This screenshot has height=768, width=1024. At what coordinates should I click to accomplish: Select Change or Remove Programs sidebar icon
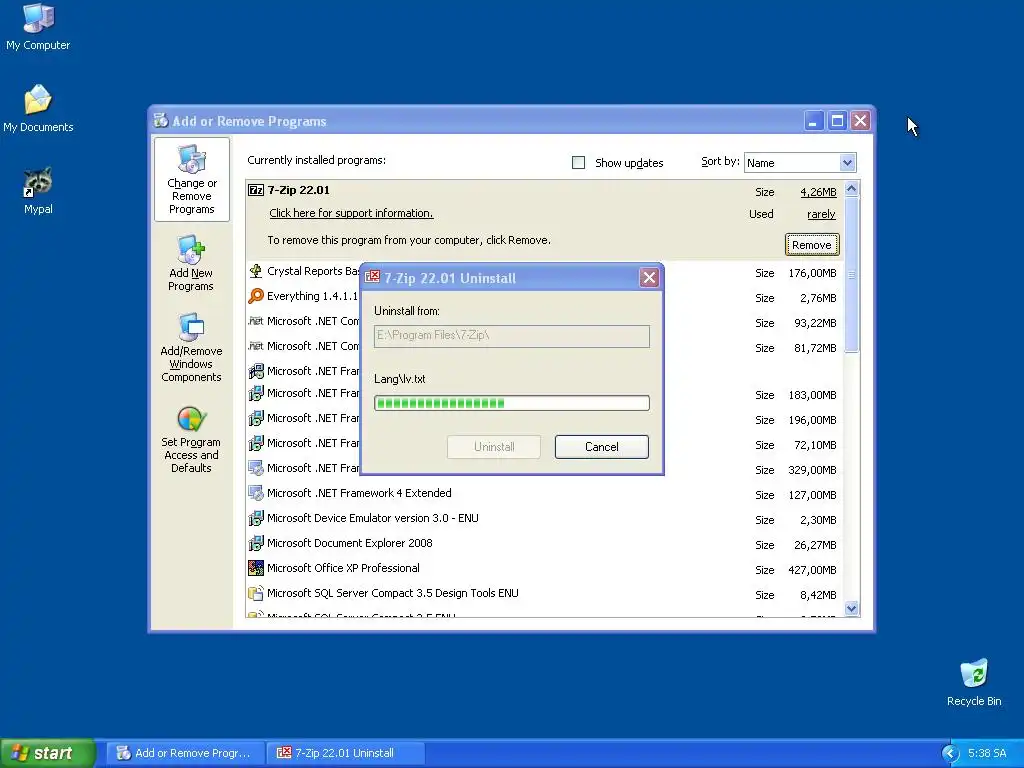point(191,180)
